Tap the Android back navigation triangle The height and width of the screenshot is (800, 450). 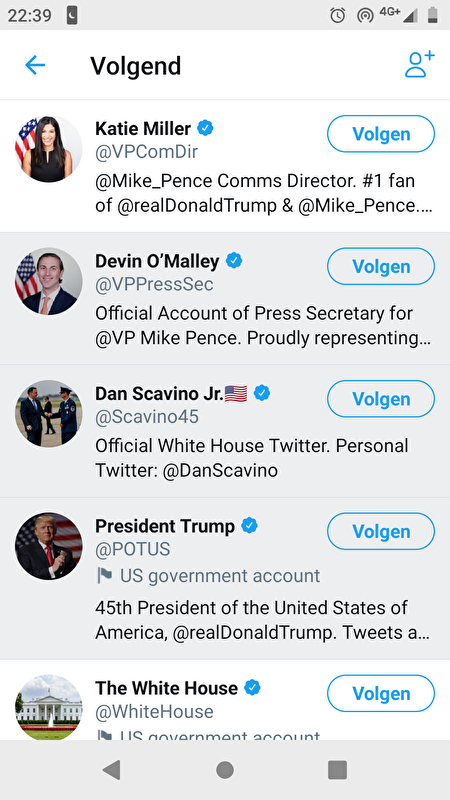point(111,770)
